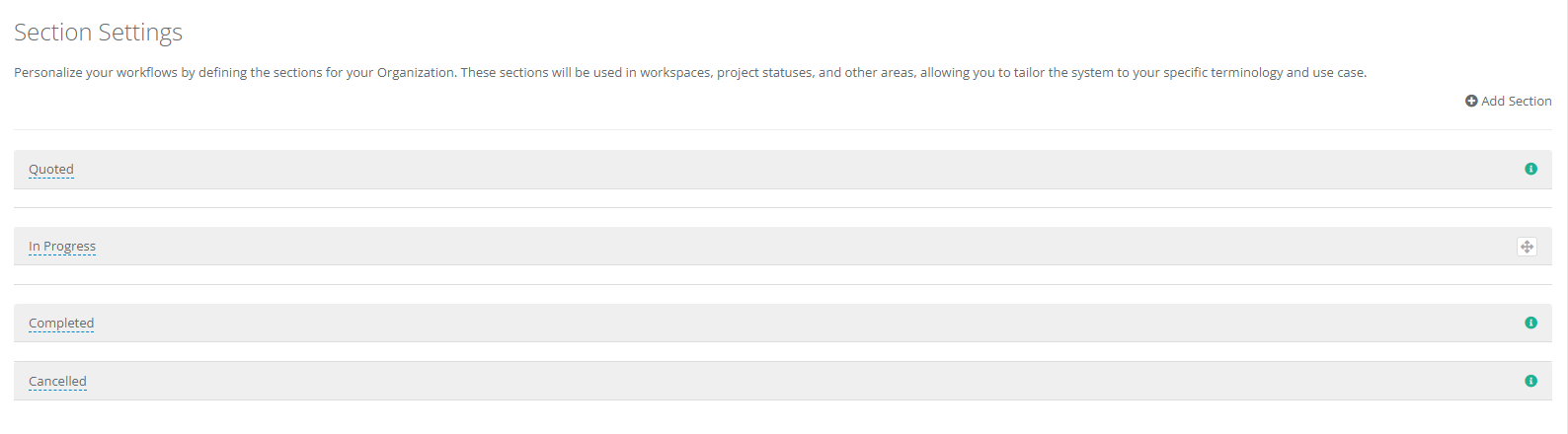Image resolution: width=1568 pixels, height=434 pixels.
Task: Click the move handle on the In Progress row
Action: pyautogui.click(x=1527, y=247)
